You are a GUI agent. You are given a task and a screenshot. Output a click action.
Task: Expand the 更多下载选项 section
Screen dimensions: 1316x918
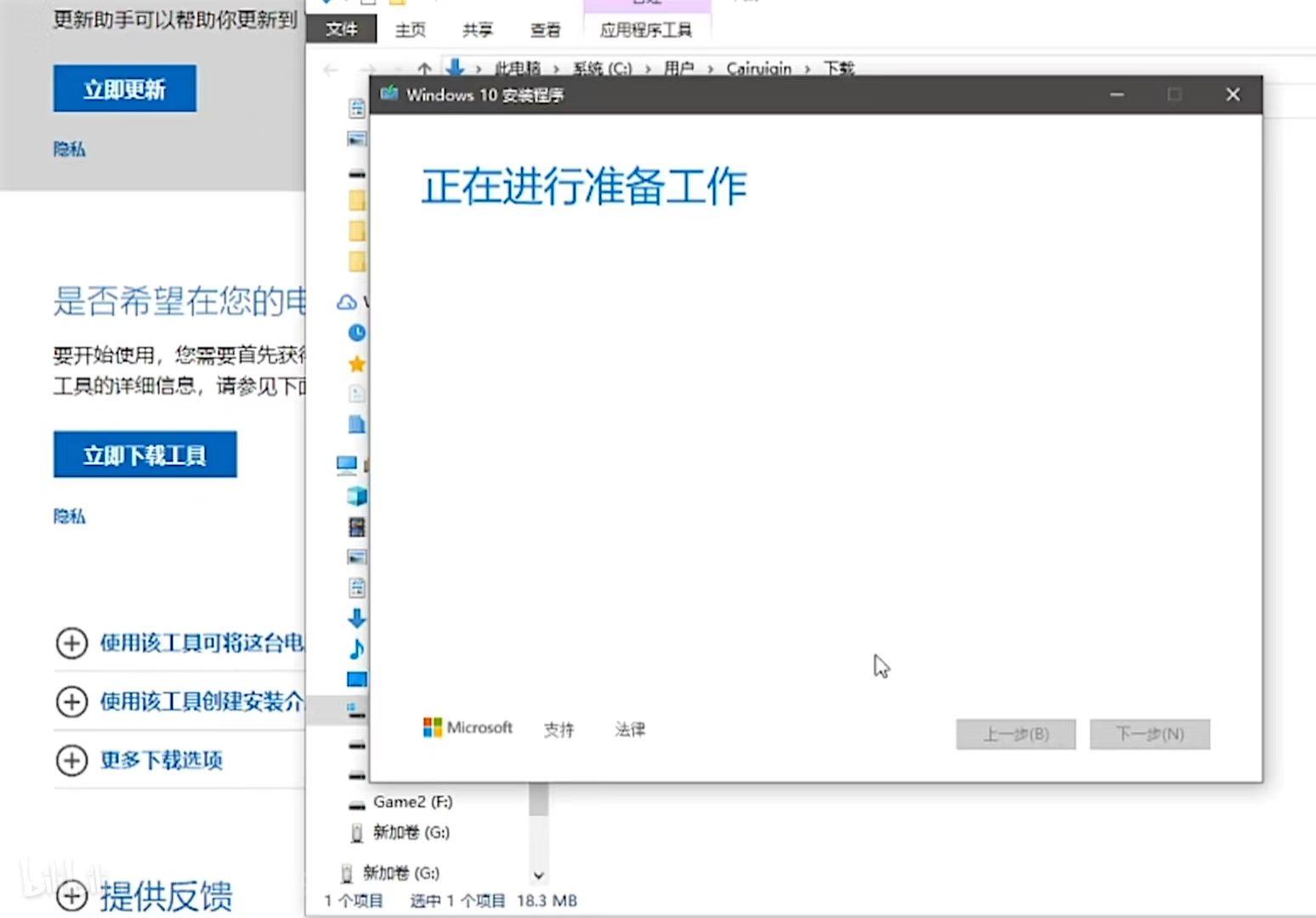(x=139, y=760)
